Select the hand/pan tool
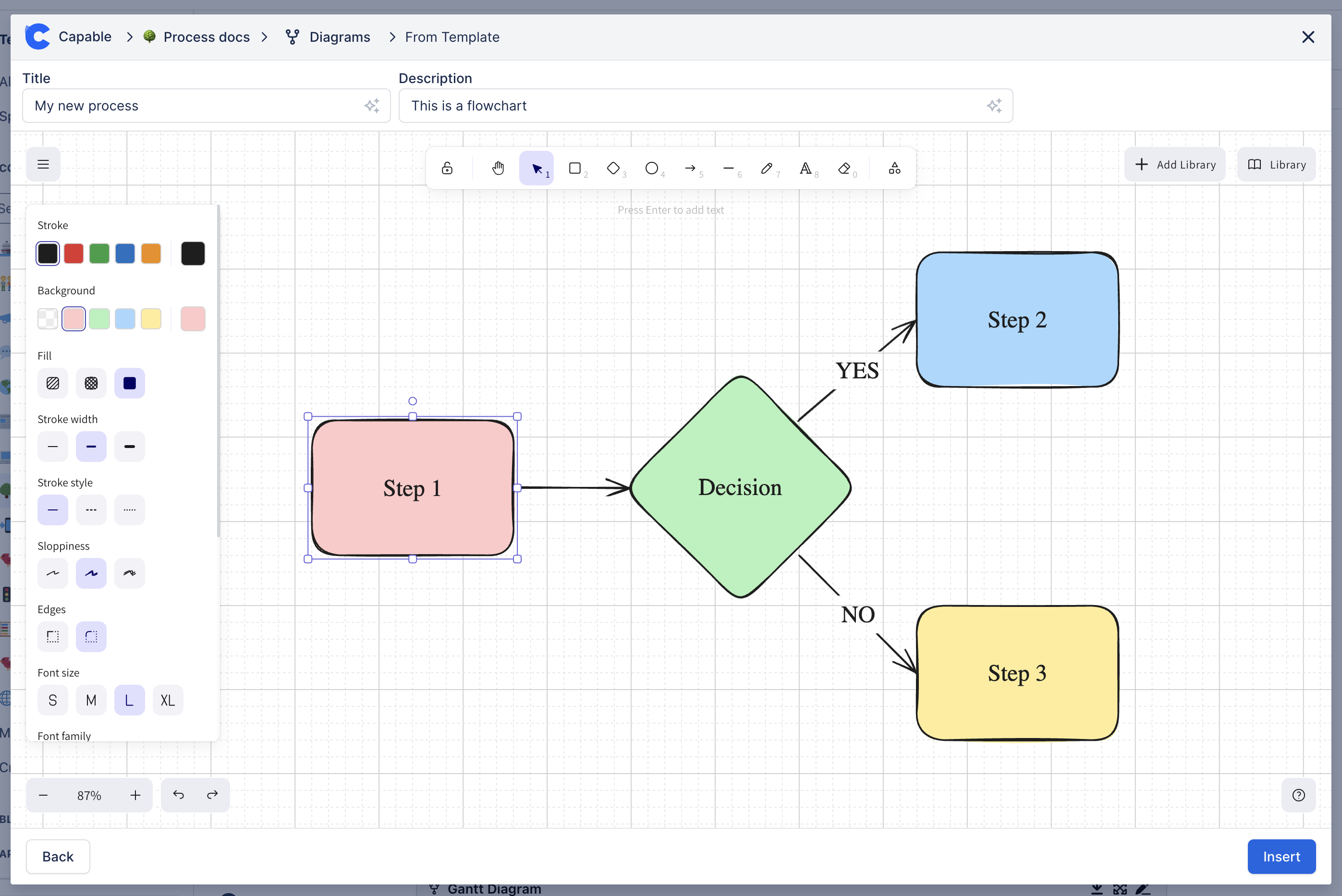 click(497, 168)
